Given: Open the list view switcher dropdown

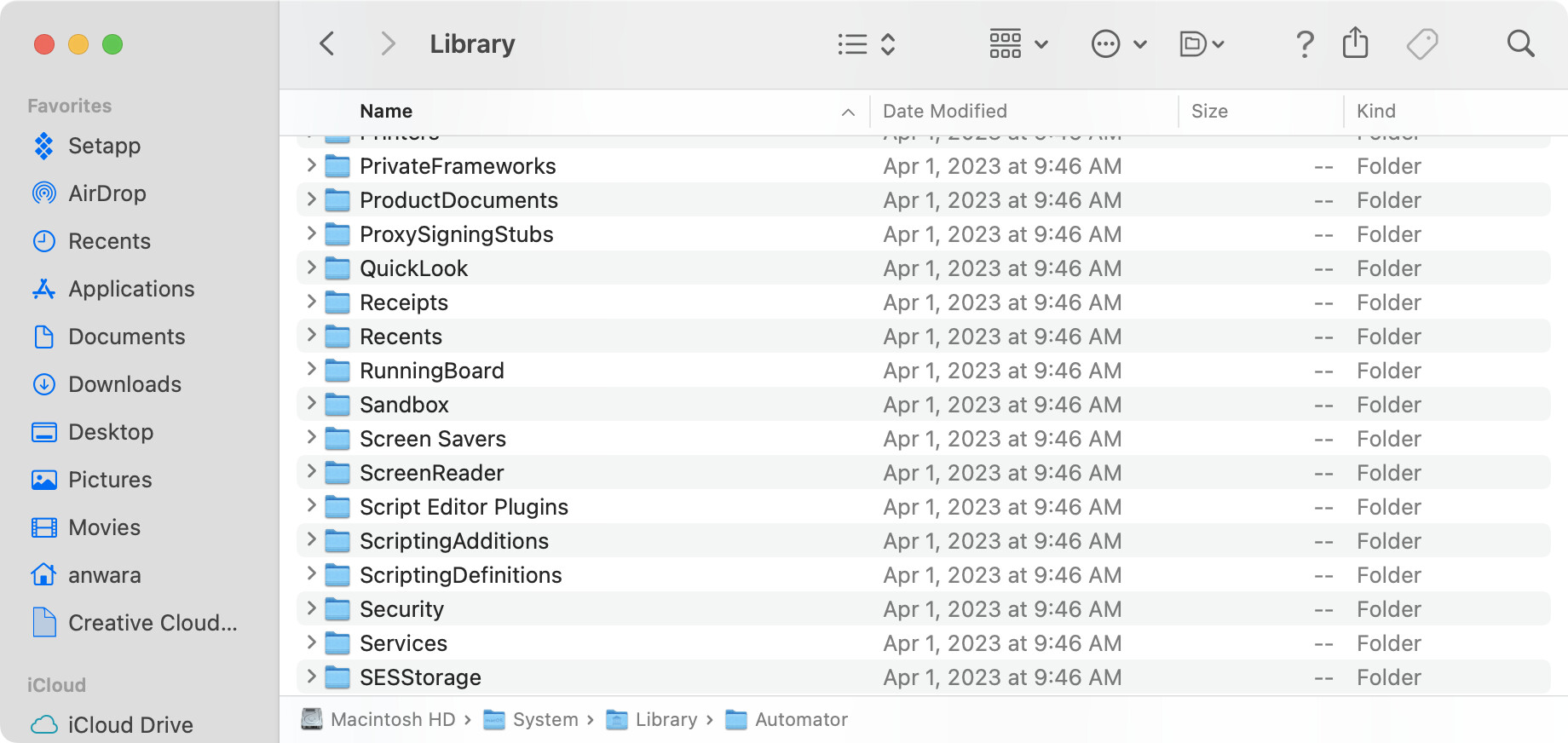Looking at the screenshot, I should (x=866, y=43).
